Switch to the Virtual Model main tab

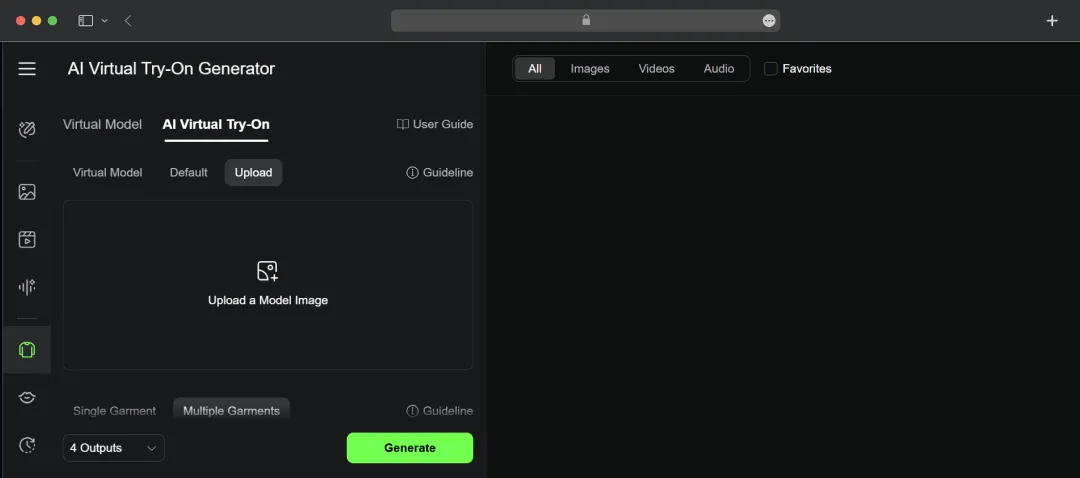pos(103,125)
